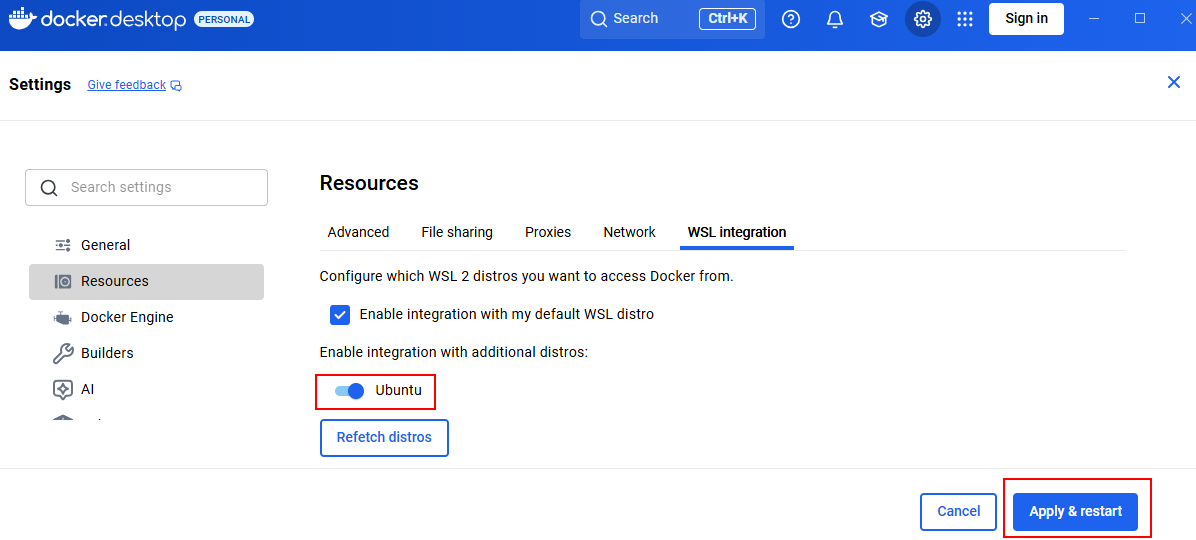Click the Ubuntu distro label
The image size is (1196, 540).
point(398,391)
